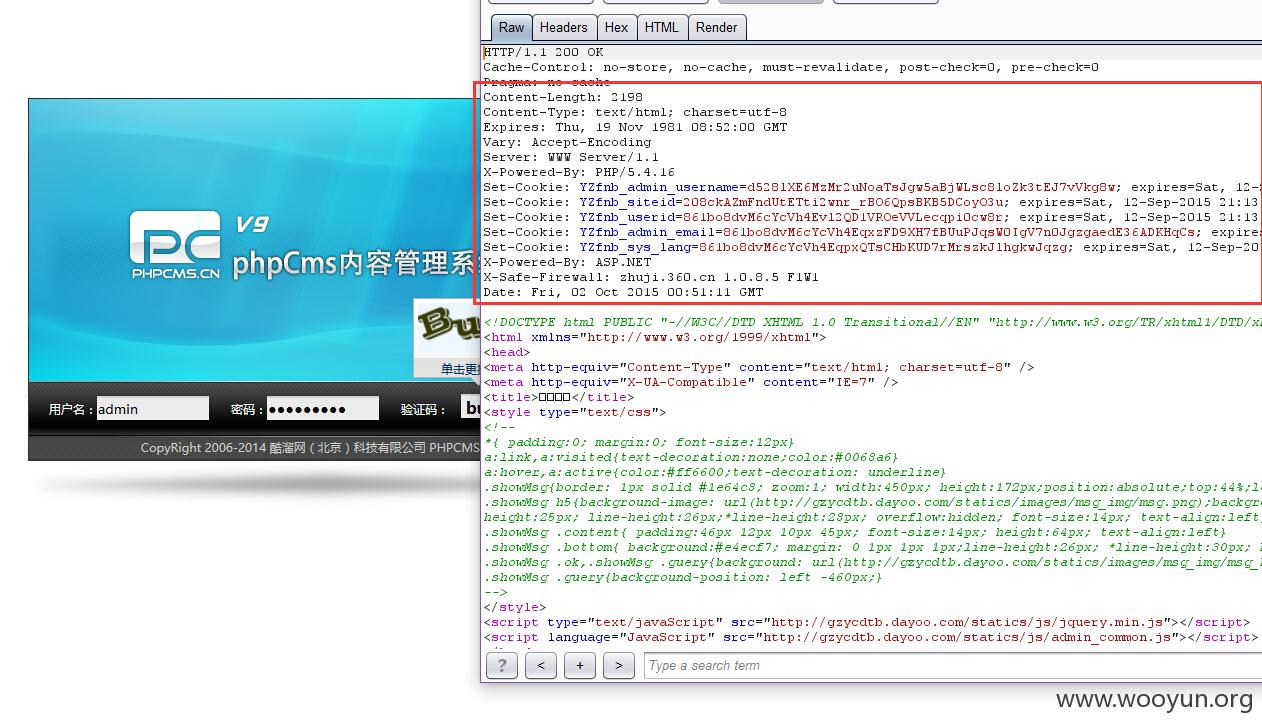This screenshot has width=1262, height=728.
Task: Click the Expires: Thu, 19 Nov 1981 line
Action: pos(635,127)
